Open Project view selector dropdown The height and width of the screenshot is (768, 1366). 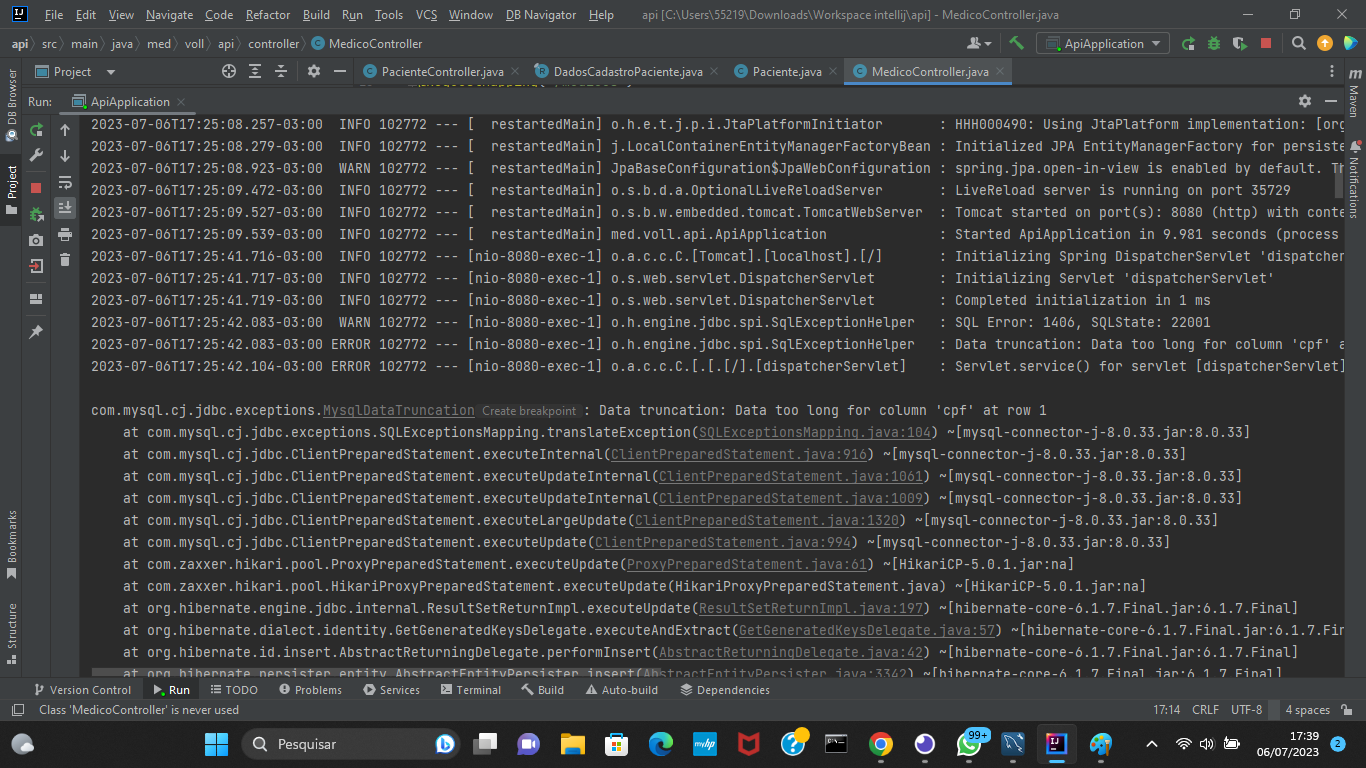click(76, 71)
